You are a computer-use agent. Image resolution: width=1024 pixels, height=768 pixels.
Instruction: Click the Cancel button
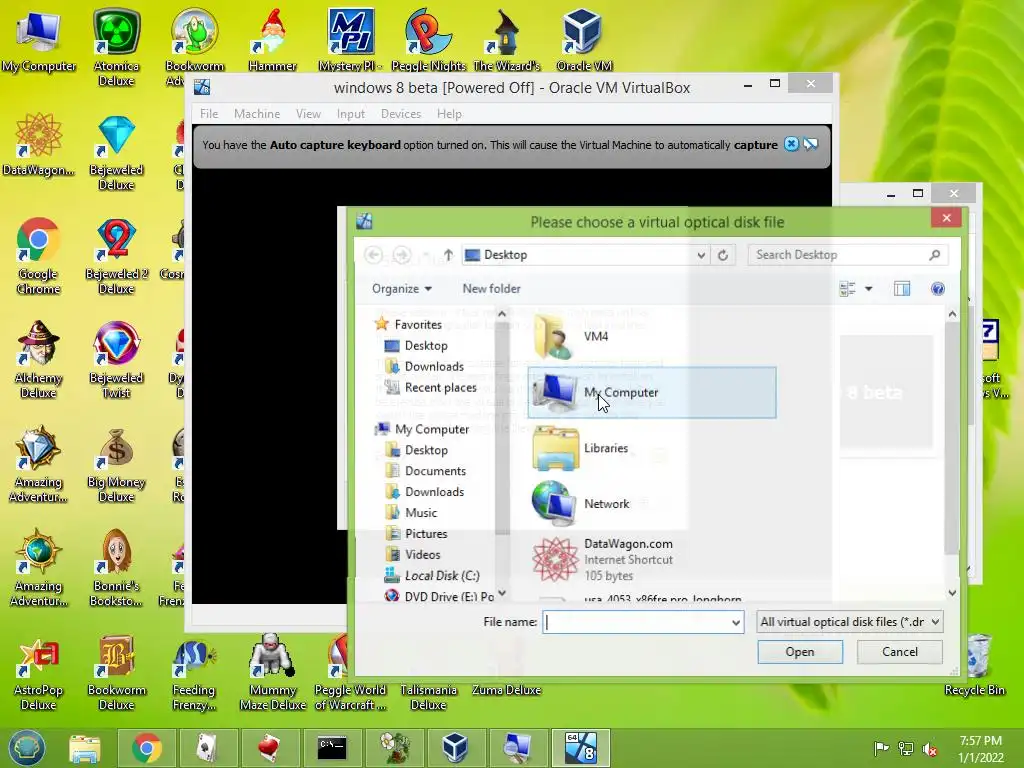900,652
